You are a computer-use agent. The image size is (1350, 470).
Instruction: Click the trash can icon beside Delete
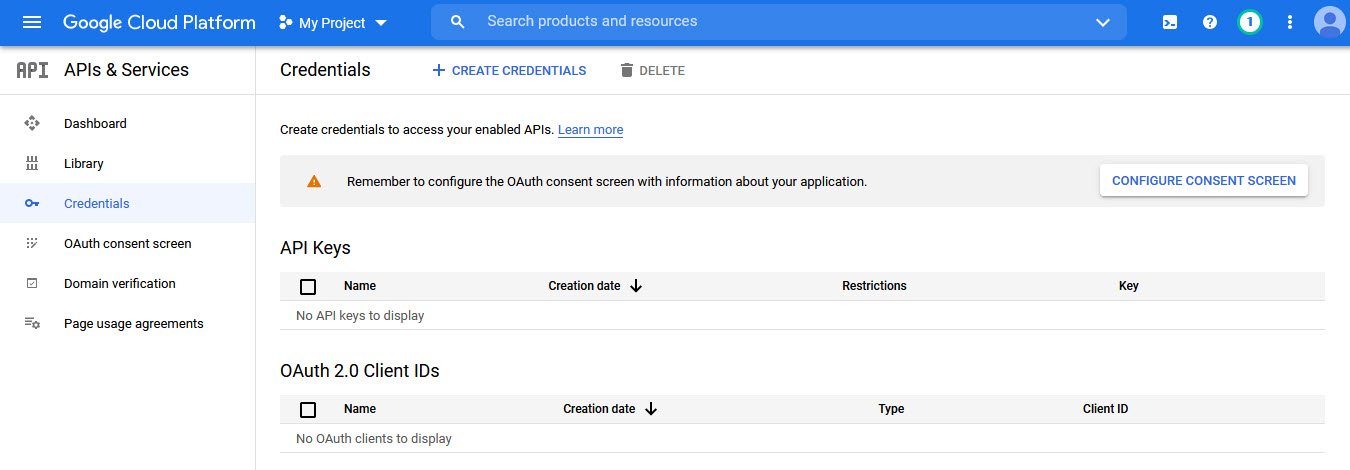click(x=627, y=70)
